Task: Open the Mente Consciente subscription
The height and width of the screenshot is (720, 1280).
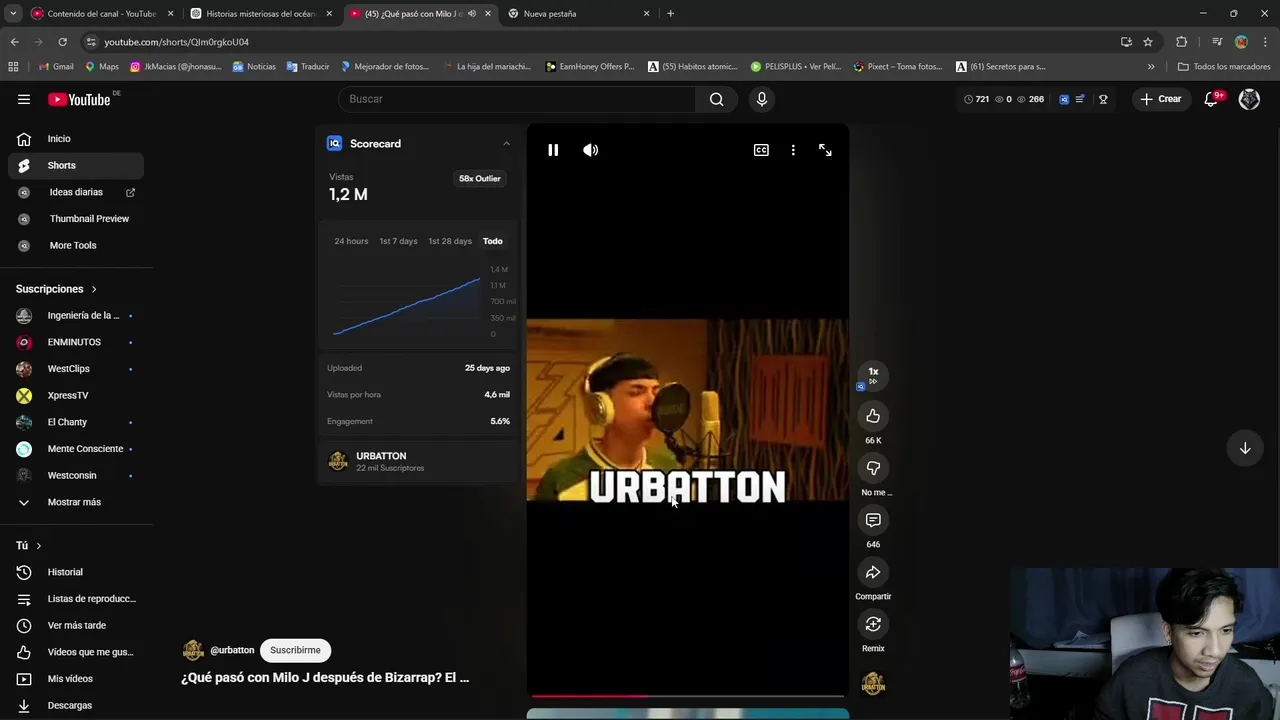Action: click(x=76, y=449)
